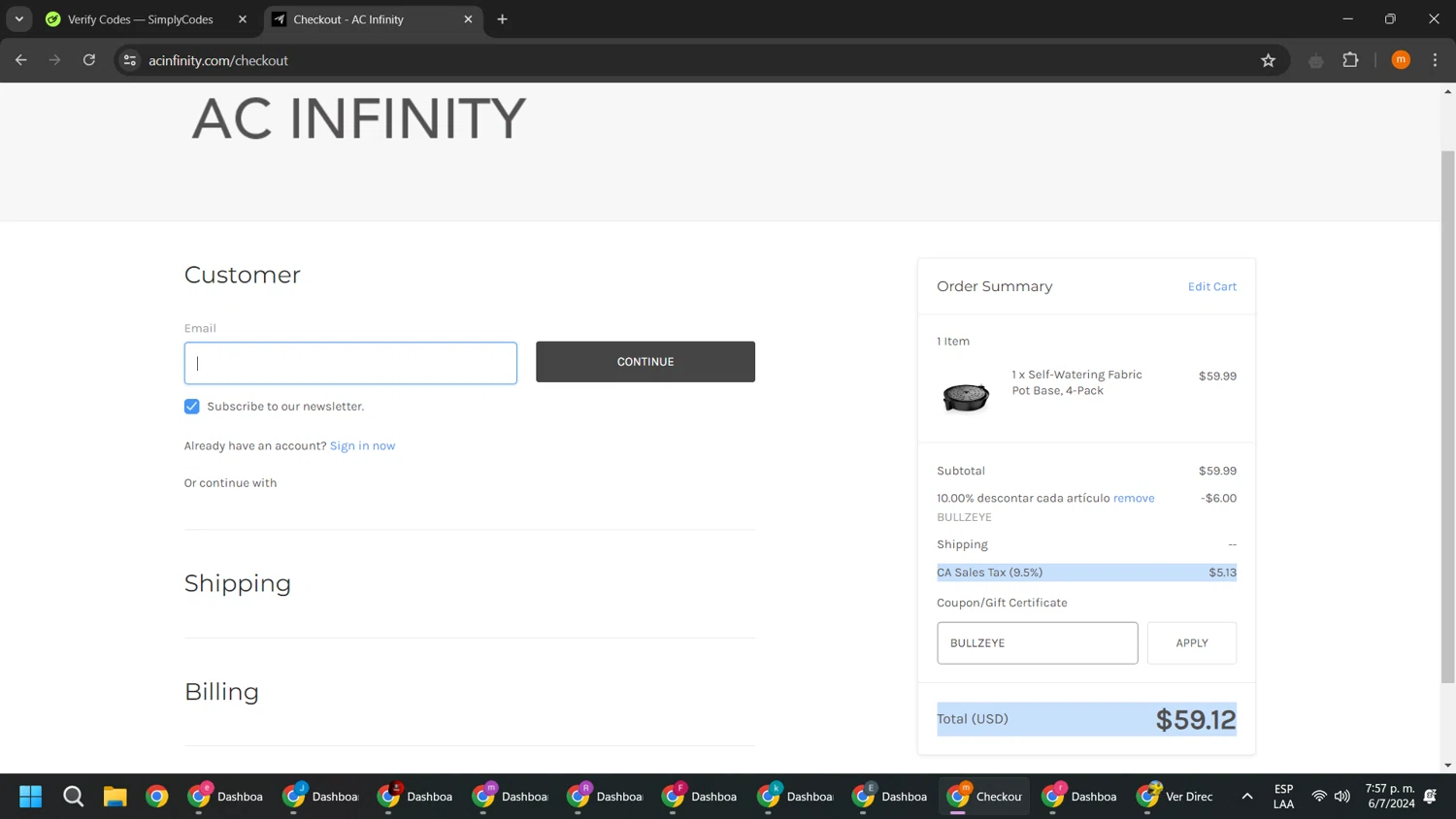Focus the Email input field
Image resolution: width=1456 pixels, height=819 pixels.
(x=350, y=363)
